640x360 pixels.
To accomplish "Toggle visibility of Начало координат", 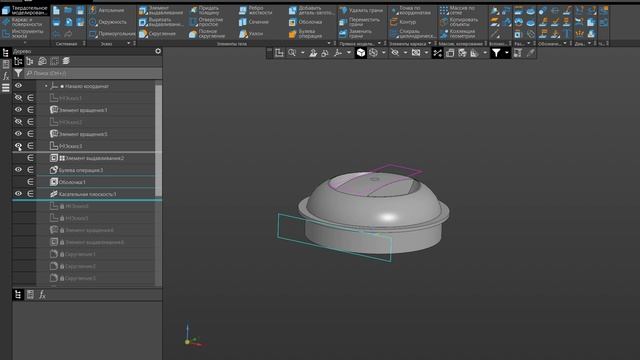I will (18, 86).
